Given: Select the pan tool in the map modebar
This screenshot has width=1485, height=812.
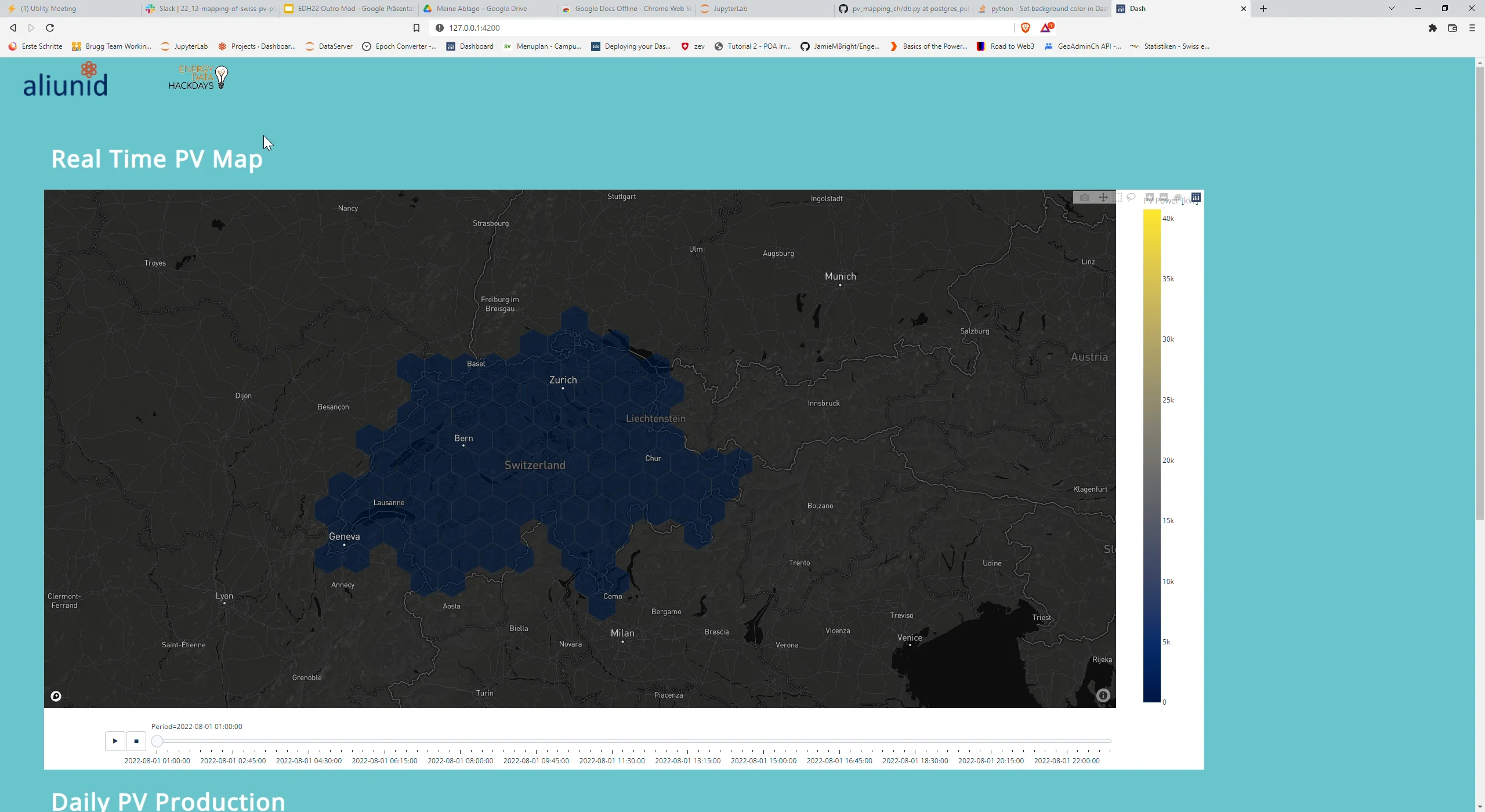Looking at the screenshot, I should point(1103,198).
